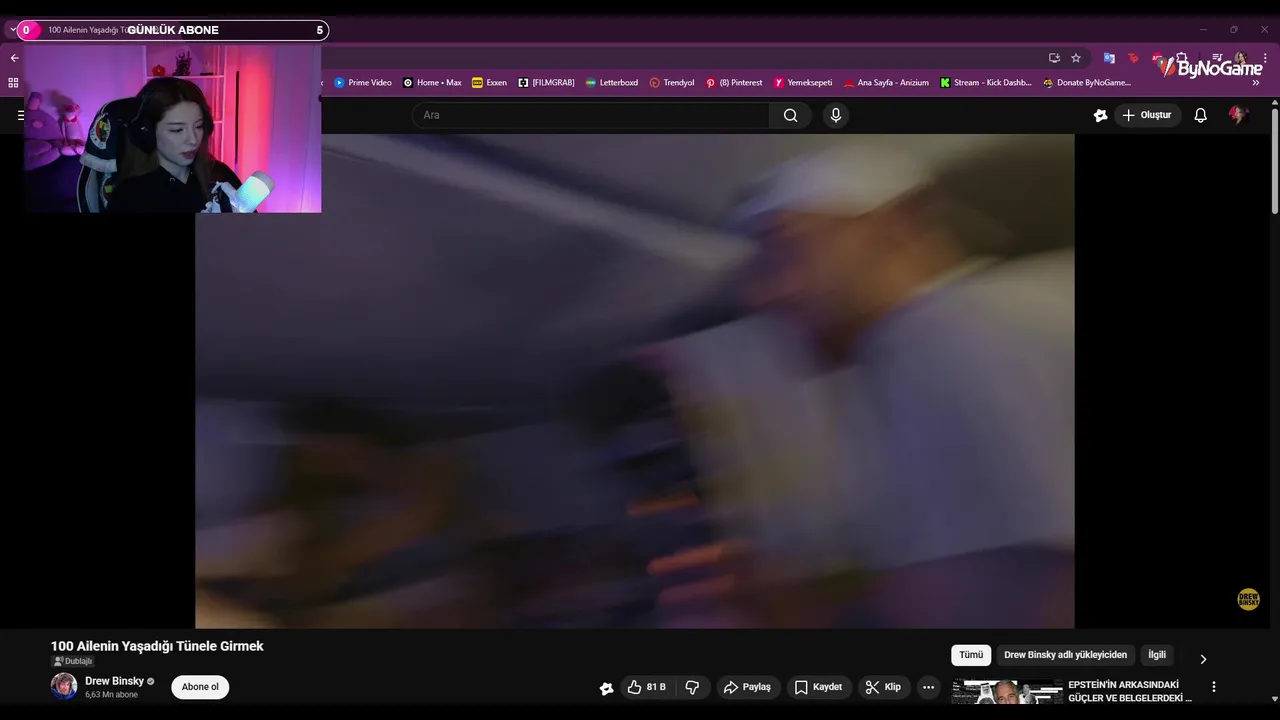The height and width of the screenshot is (720, 1280).
Task: Click the Oluştur create button
Action: click(x=1147, y=115)
